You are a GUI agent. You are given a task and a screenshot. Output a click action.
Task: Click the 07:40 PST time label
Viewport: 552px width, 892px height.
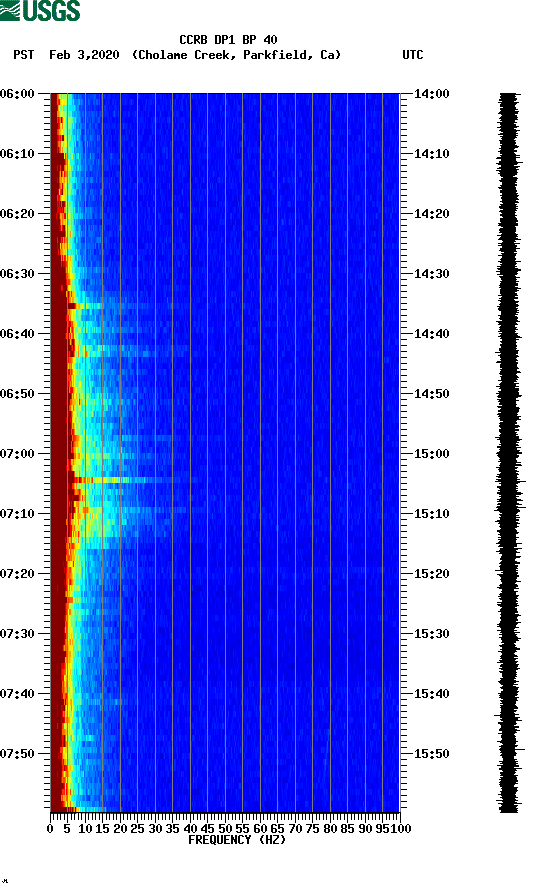coord(17,694)
